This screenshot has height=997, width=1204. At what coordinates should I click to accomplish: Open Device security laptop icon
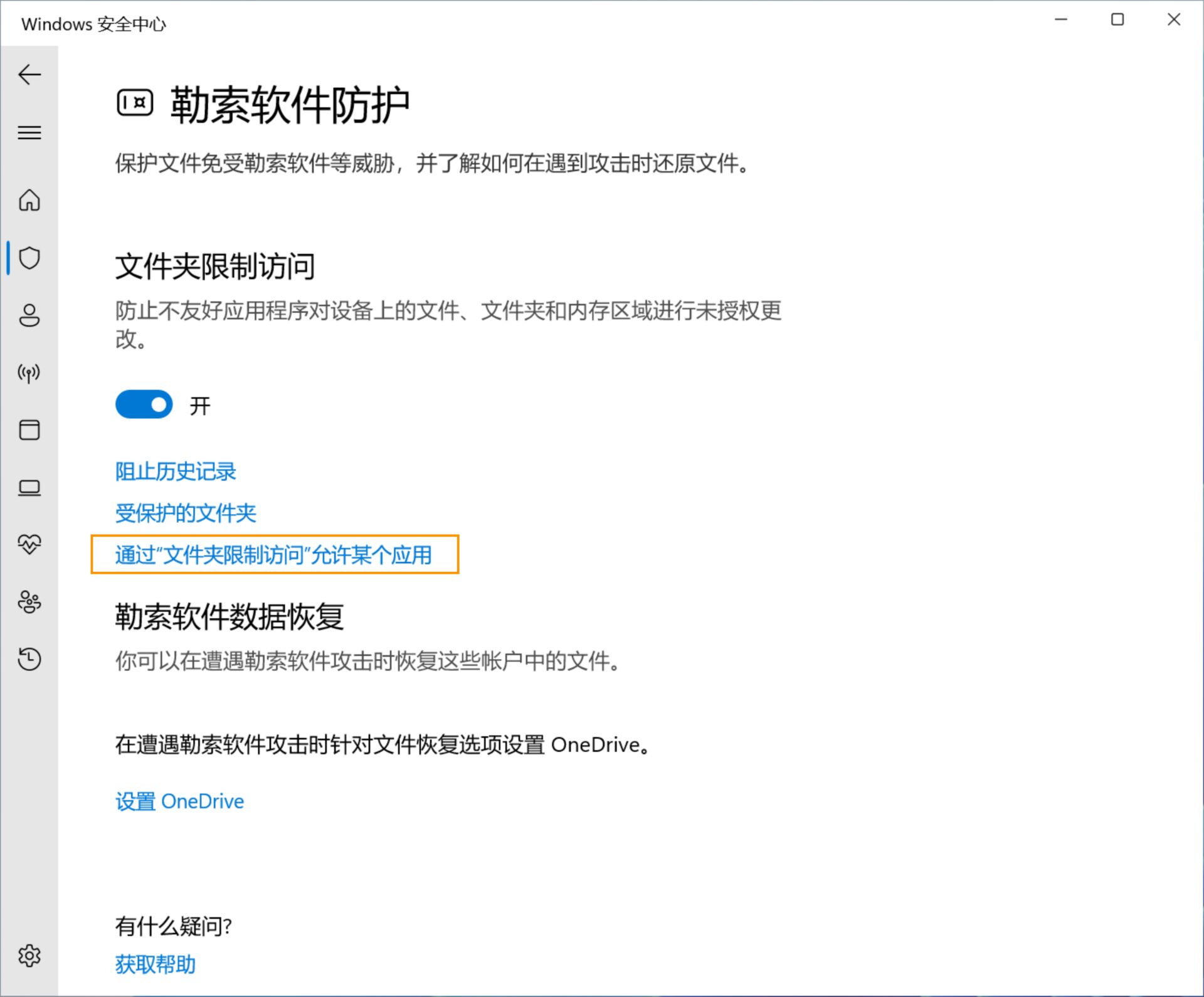pos(29,487)
